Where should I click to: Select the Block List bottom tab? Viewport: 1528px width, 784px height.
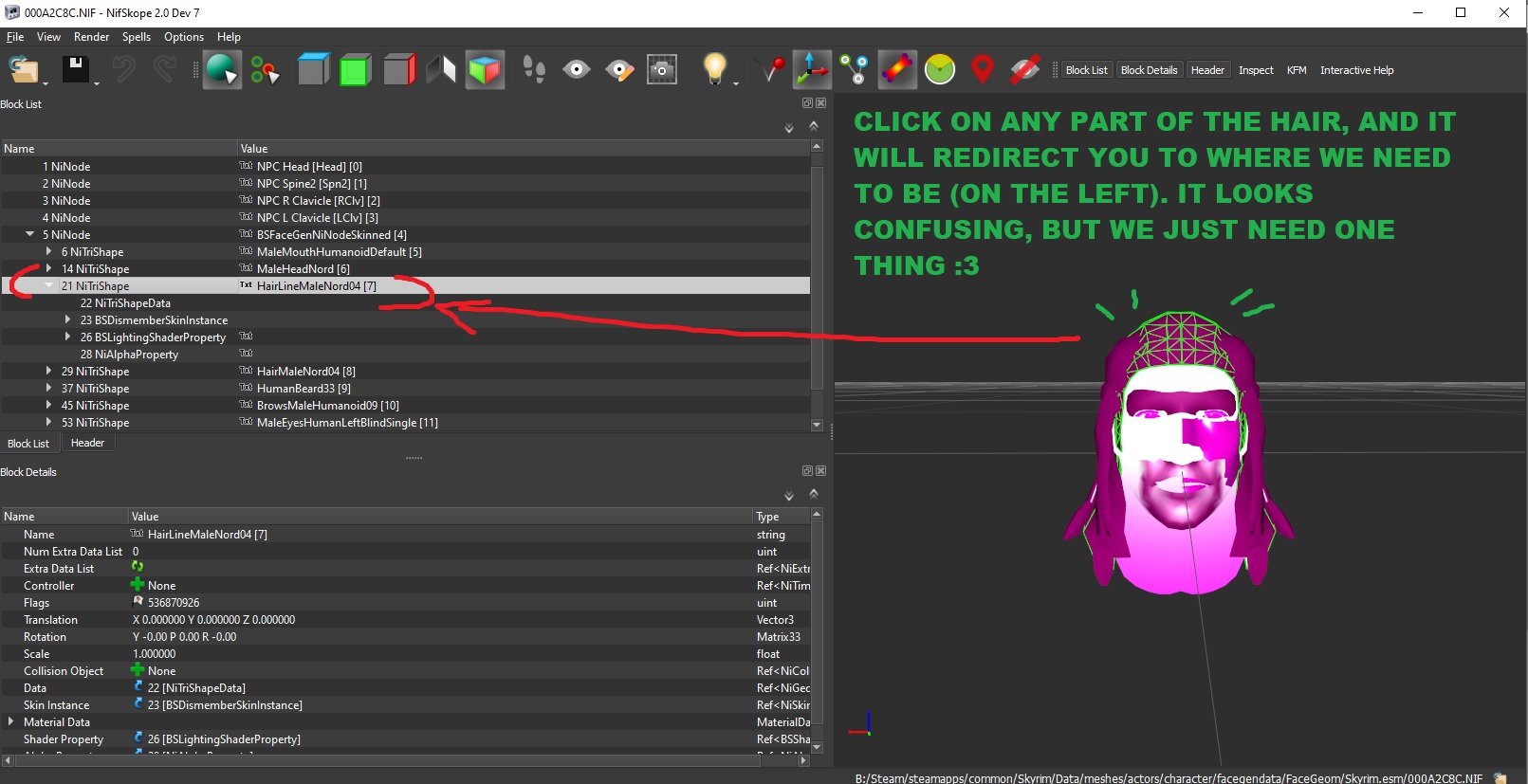[28, 444]
